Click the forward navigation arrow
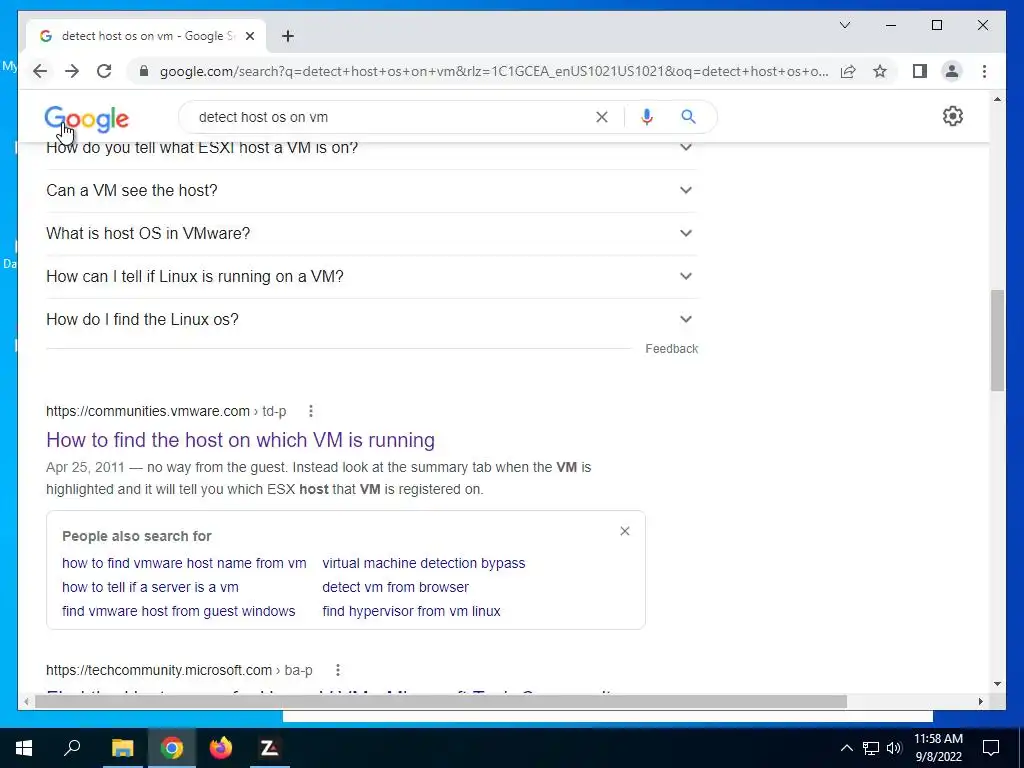The height and width of the screenshot is (768, 1024). [x=72, y=71]
